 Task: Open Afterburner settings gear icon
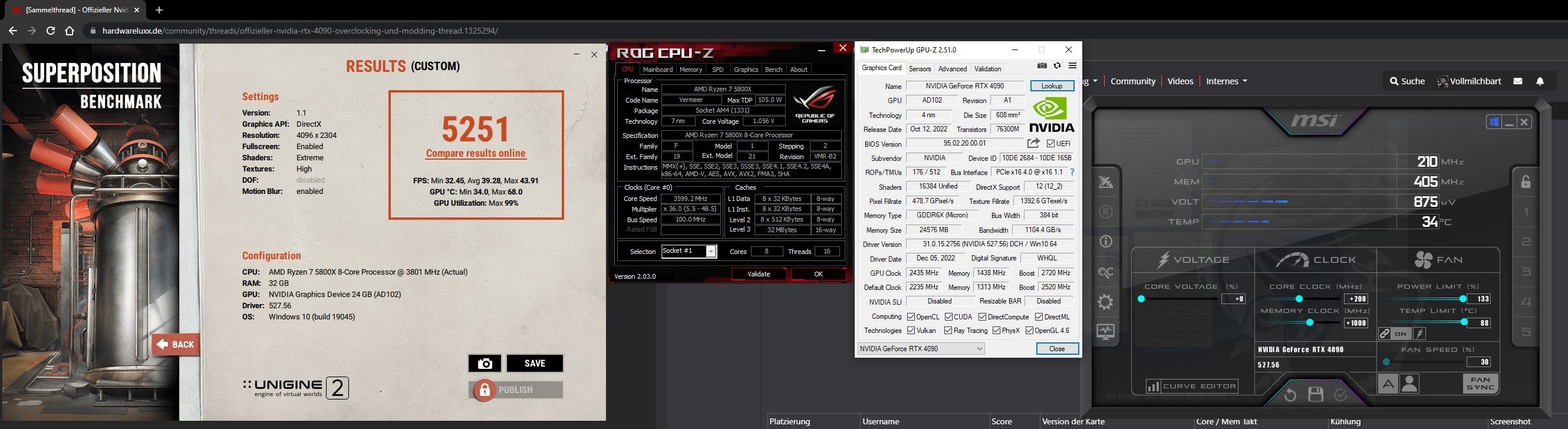tap(1106, 302)
